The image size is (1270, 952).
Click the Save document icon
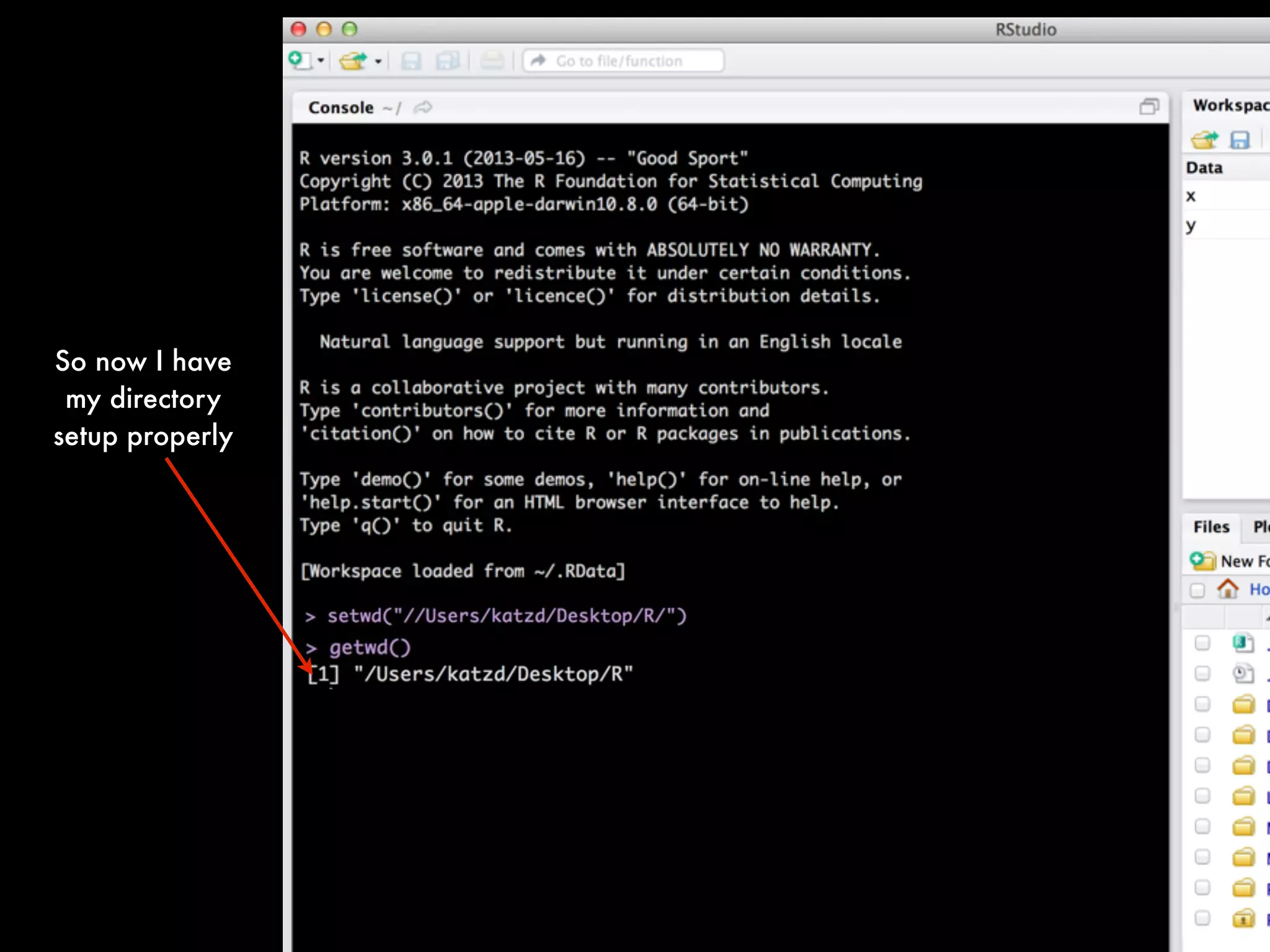pos(411,61)
